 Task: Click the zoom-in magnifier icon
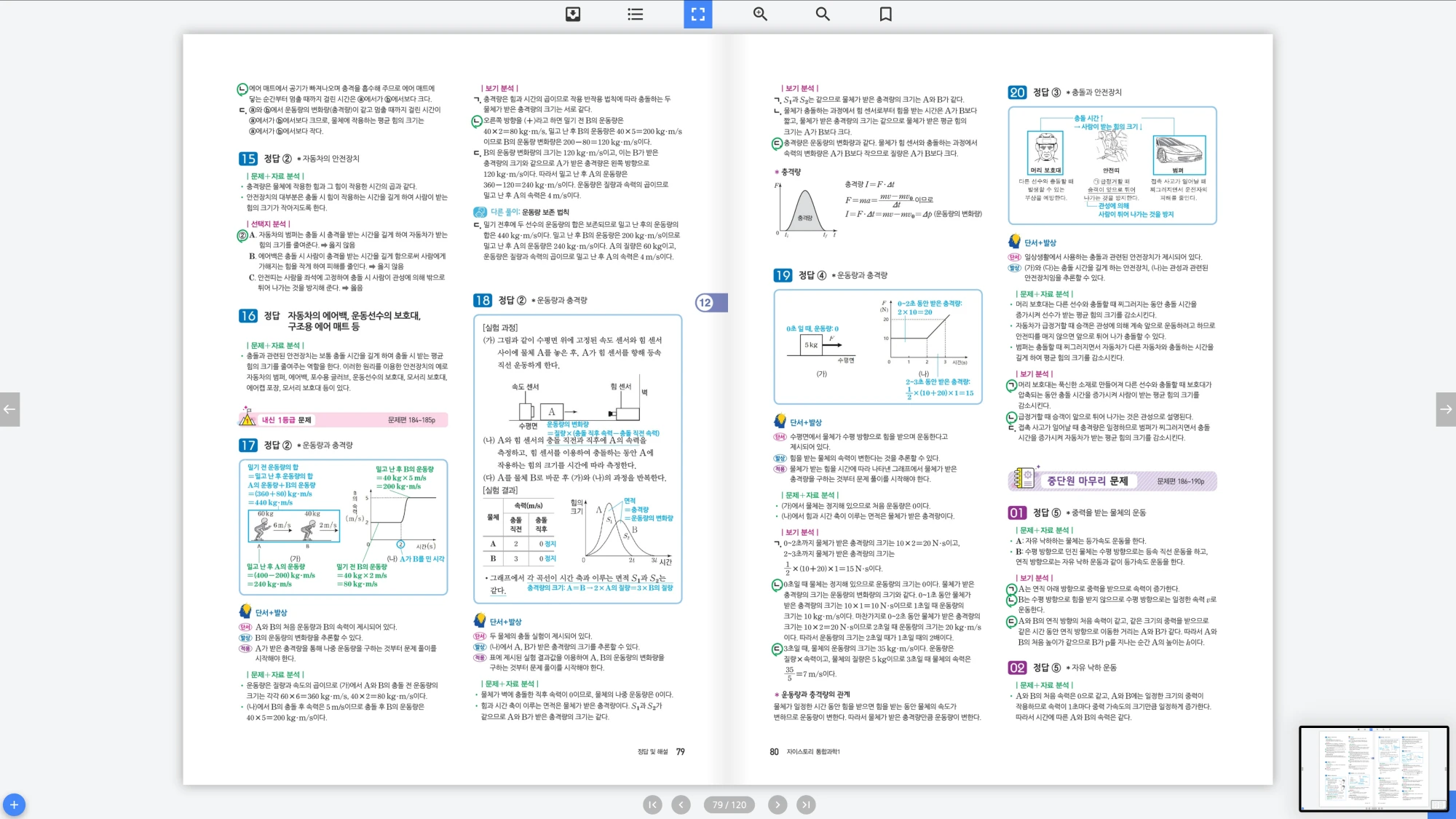coord(760,14)
